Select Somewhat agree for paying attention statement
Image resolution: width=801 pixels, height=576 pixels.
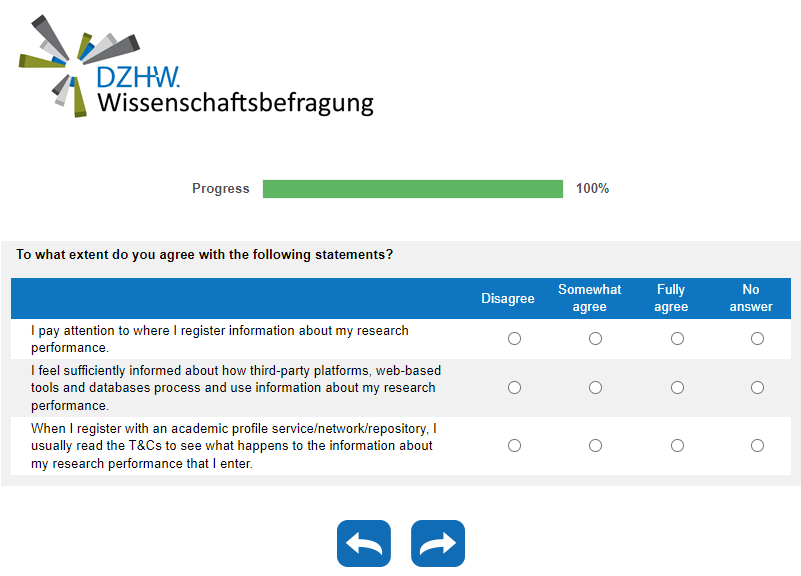595,339
